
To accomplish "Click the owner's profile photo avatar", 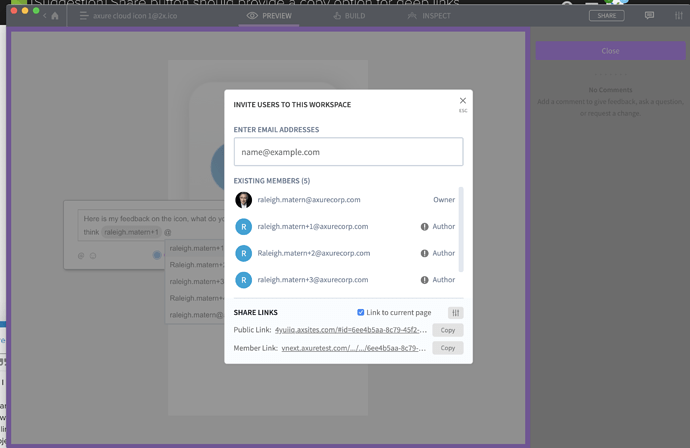I will pos(243,200).
